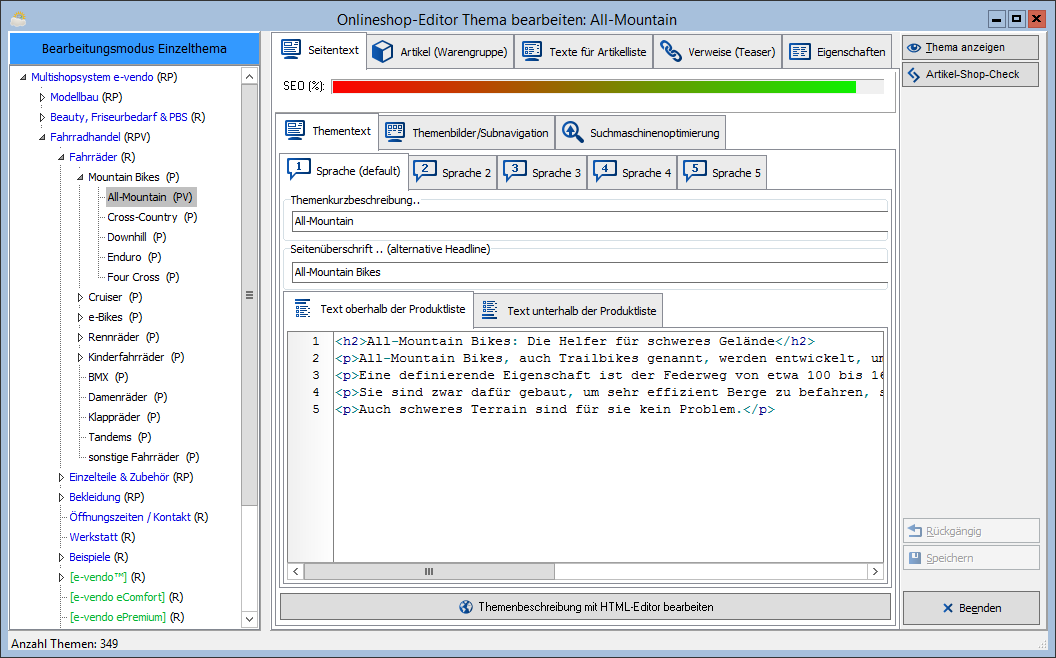Click line 5 of the HTML editor
This screenshot has height=658, width=1056.
(x=554, y=409)
